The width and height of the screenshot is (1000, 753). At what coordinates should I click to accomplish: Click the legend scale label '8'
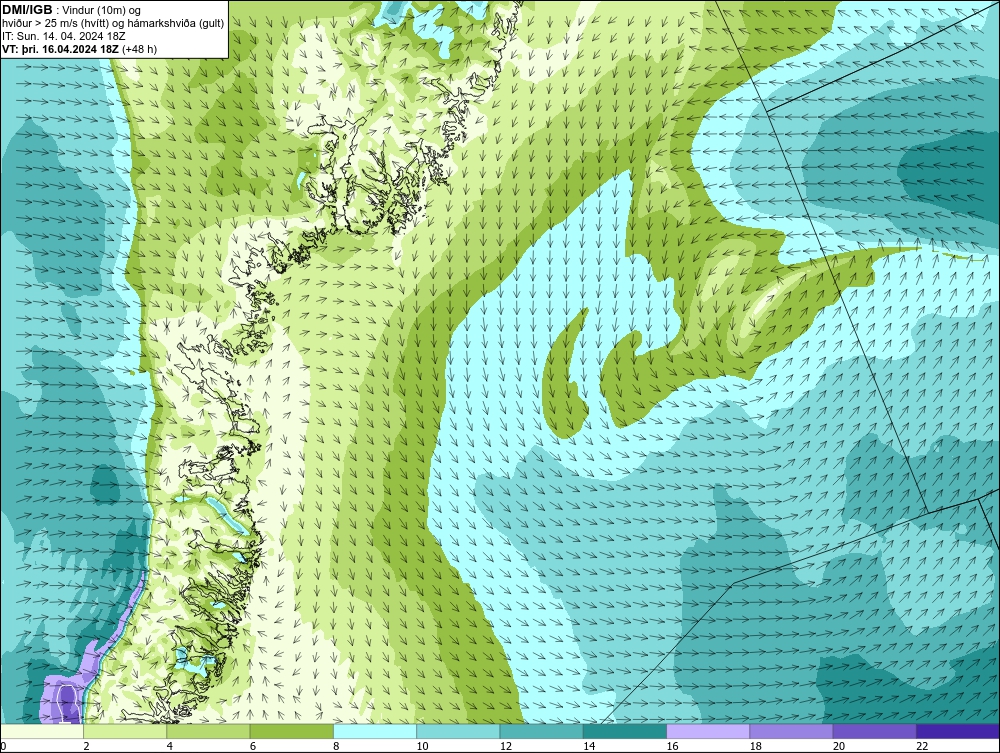point(336,746)
